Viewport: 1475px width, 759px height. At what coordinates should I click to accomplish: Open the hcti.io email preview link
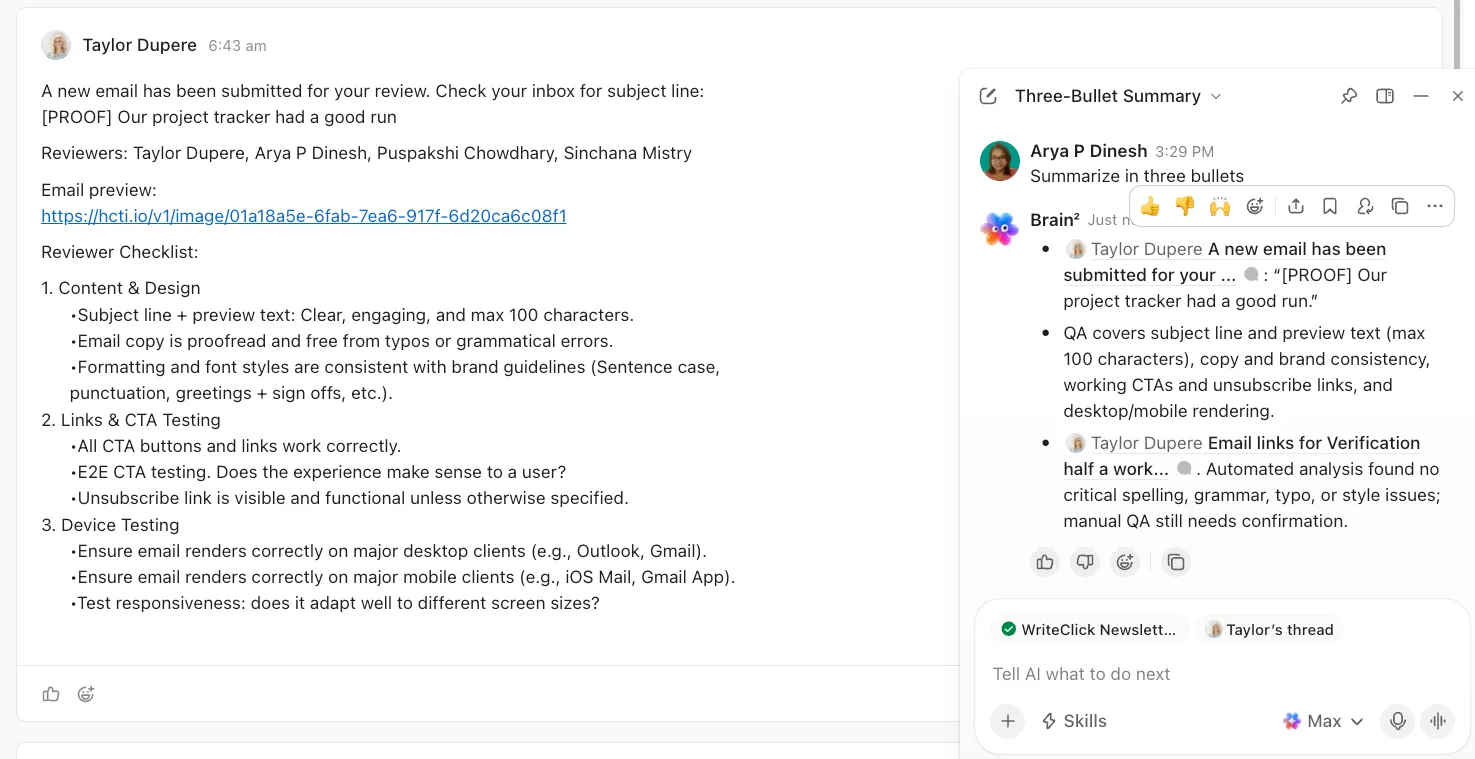coord(304,216)
